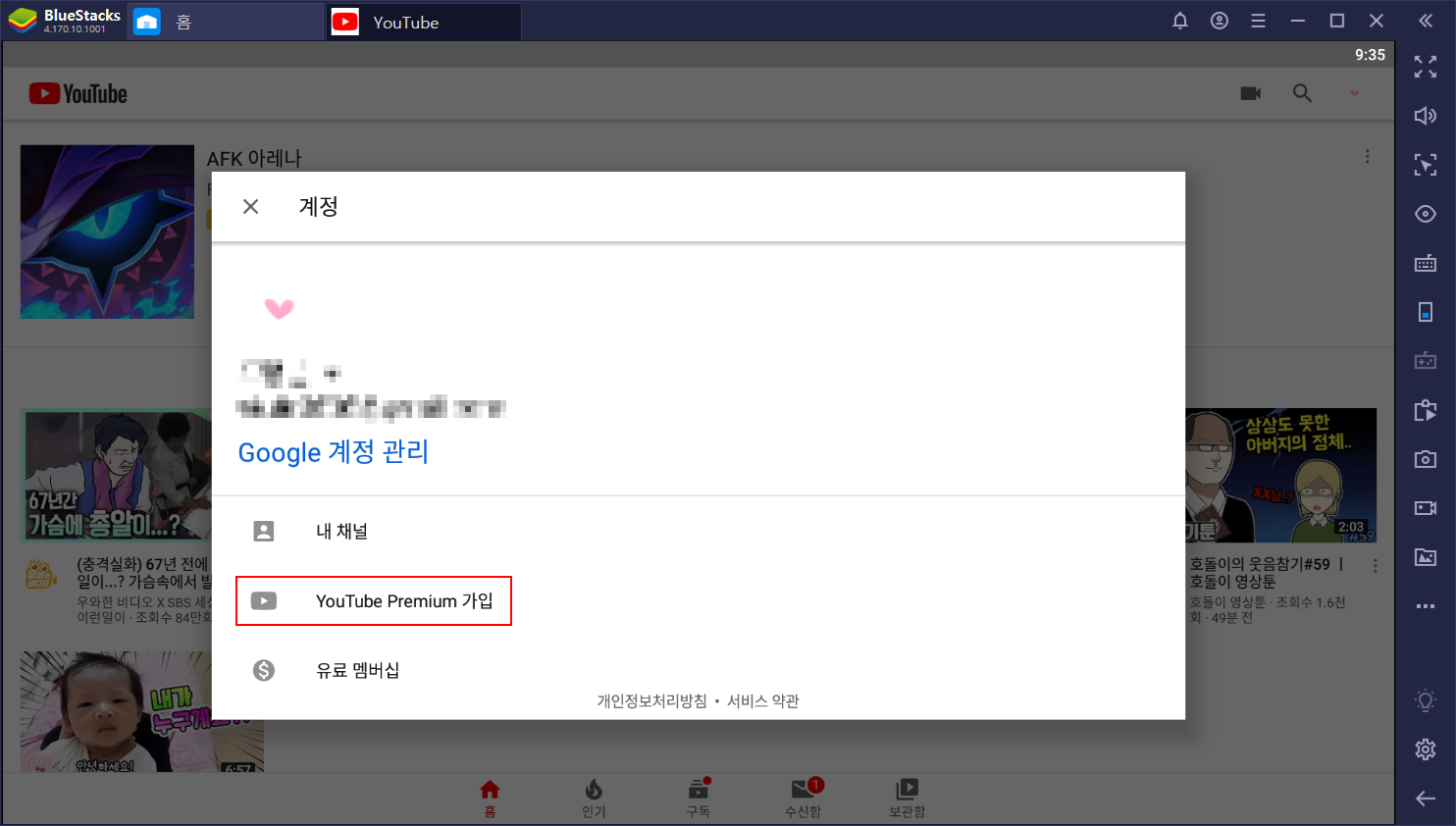1456x826 pixels.
Task: Toggle the eye icon in sidebar
Action: [1426, 214]
